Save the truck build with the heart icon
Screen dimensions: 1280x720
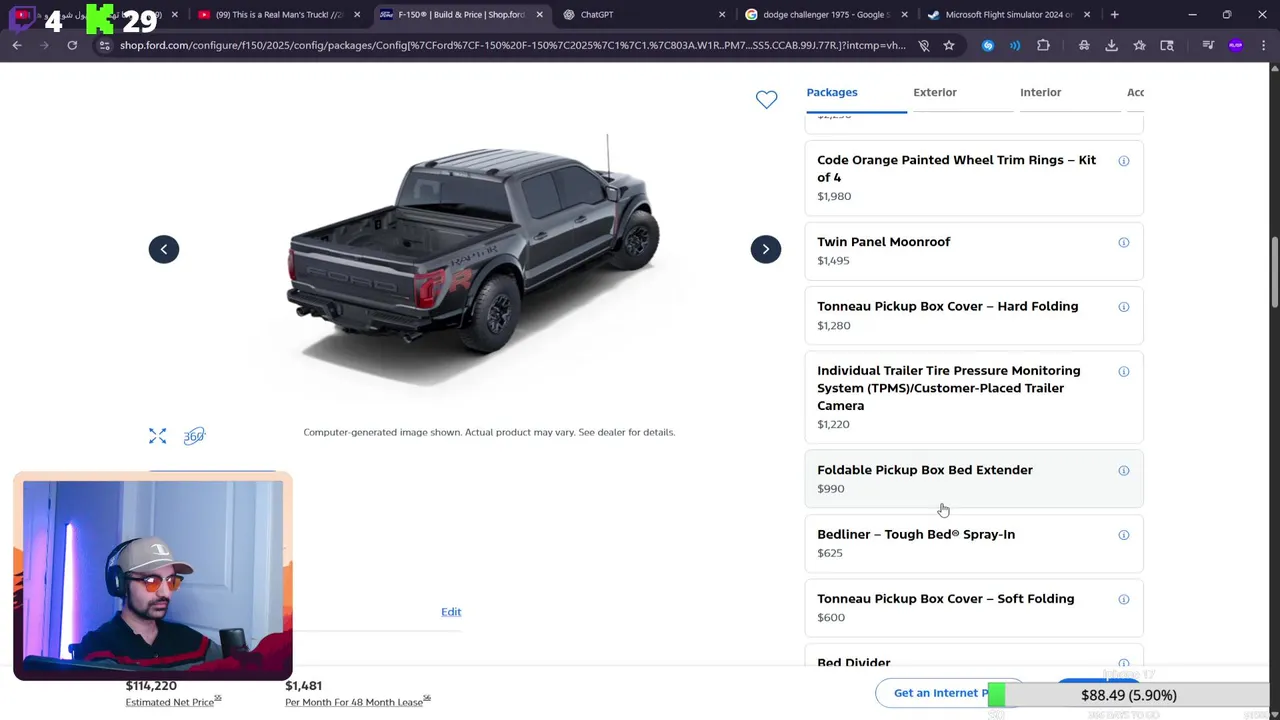(x=766, y=99)
